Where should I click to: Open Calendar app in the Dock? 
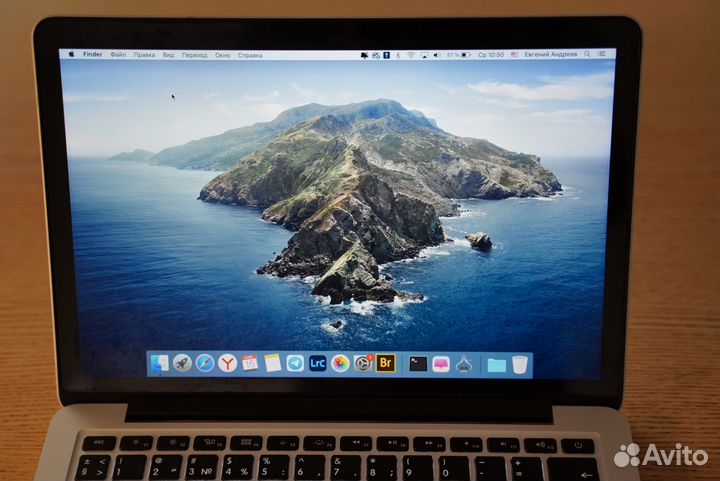click(250, 363)
